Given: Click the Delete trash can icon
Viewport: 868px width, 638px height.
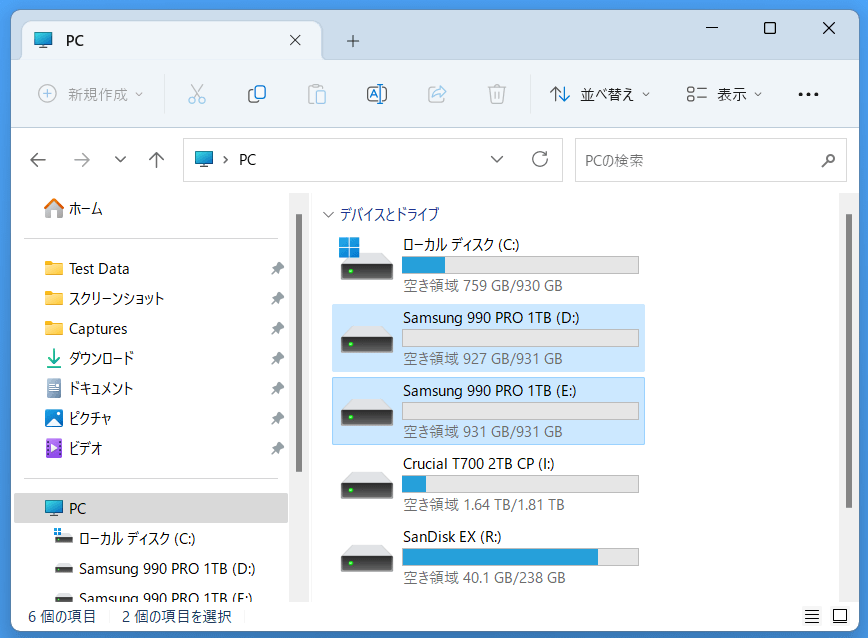Looking at the screenshot, I should 497,94.
